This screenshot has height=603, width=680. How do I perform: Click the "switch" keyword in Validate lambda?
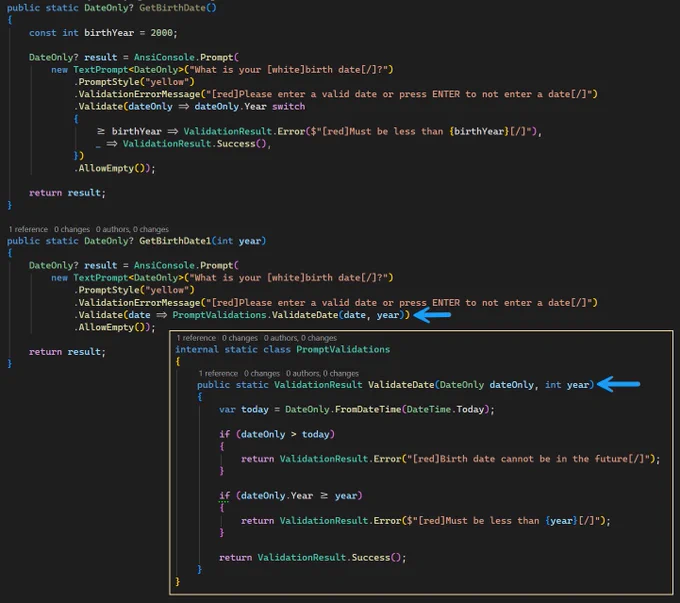[288, 106]
